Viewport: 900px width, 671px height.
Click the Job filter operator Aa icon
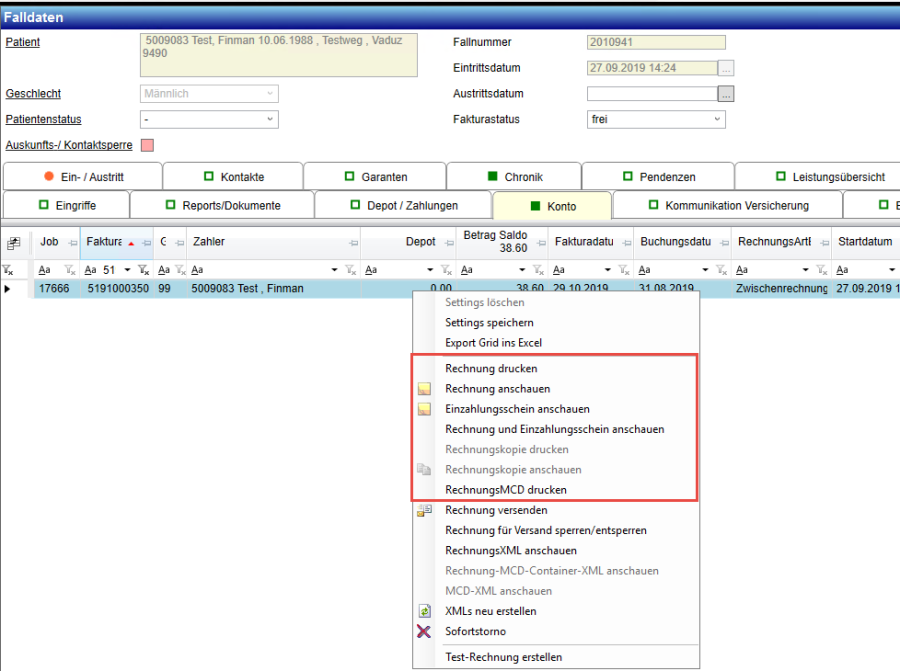[x=44, y=270]
